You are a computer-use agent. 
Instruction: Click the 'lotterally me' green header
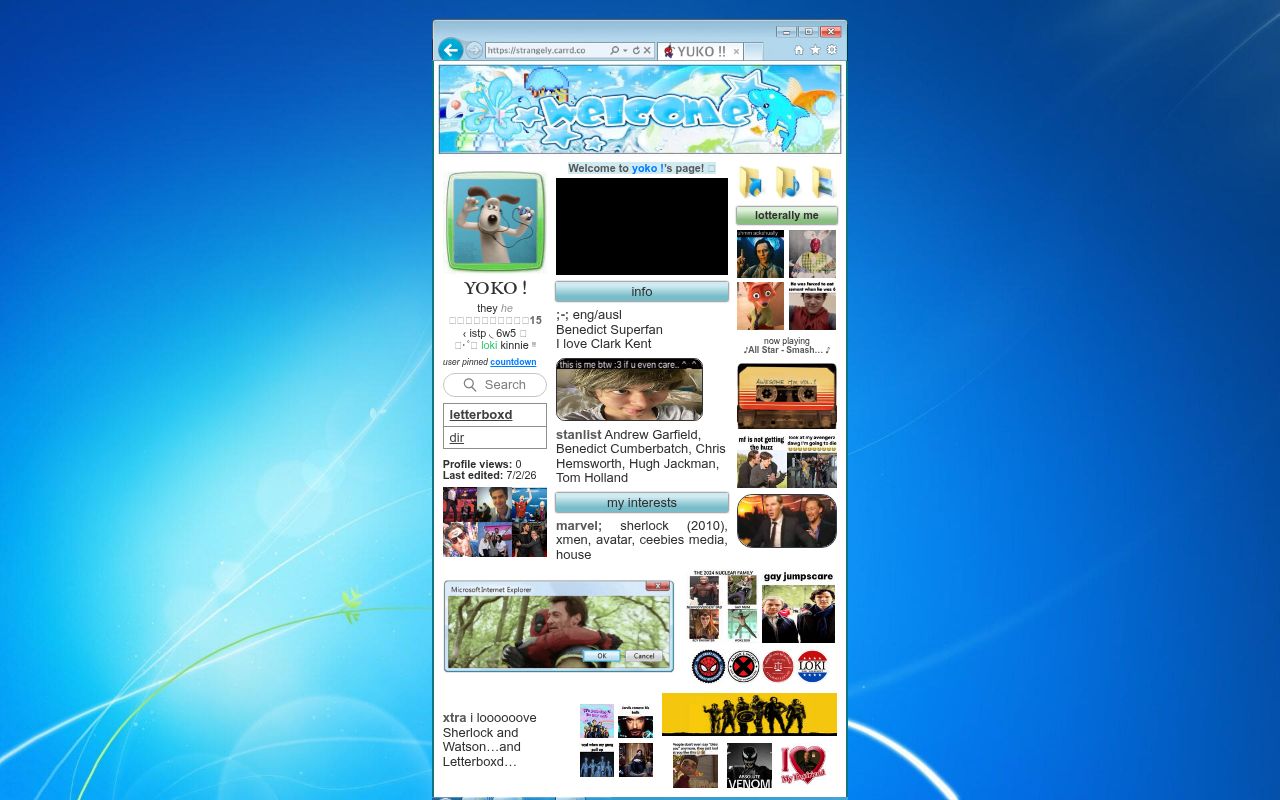point(787,215)
